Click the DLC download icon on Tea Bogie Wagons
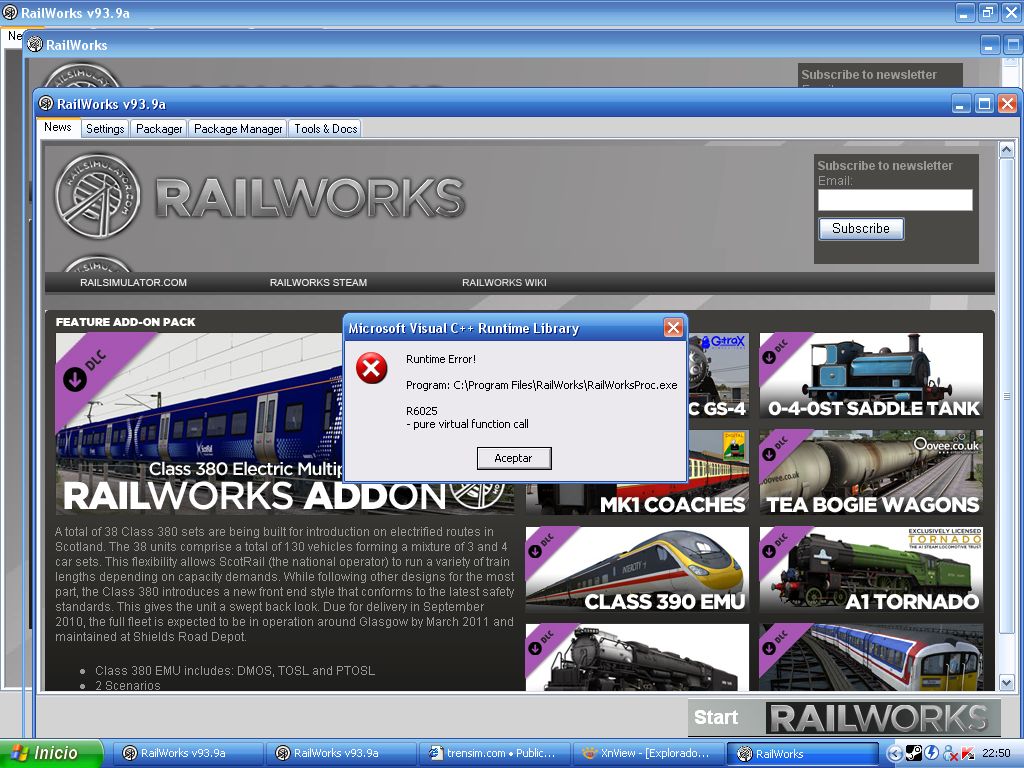The image size is (1024, 768). (x=770, y=452)
